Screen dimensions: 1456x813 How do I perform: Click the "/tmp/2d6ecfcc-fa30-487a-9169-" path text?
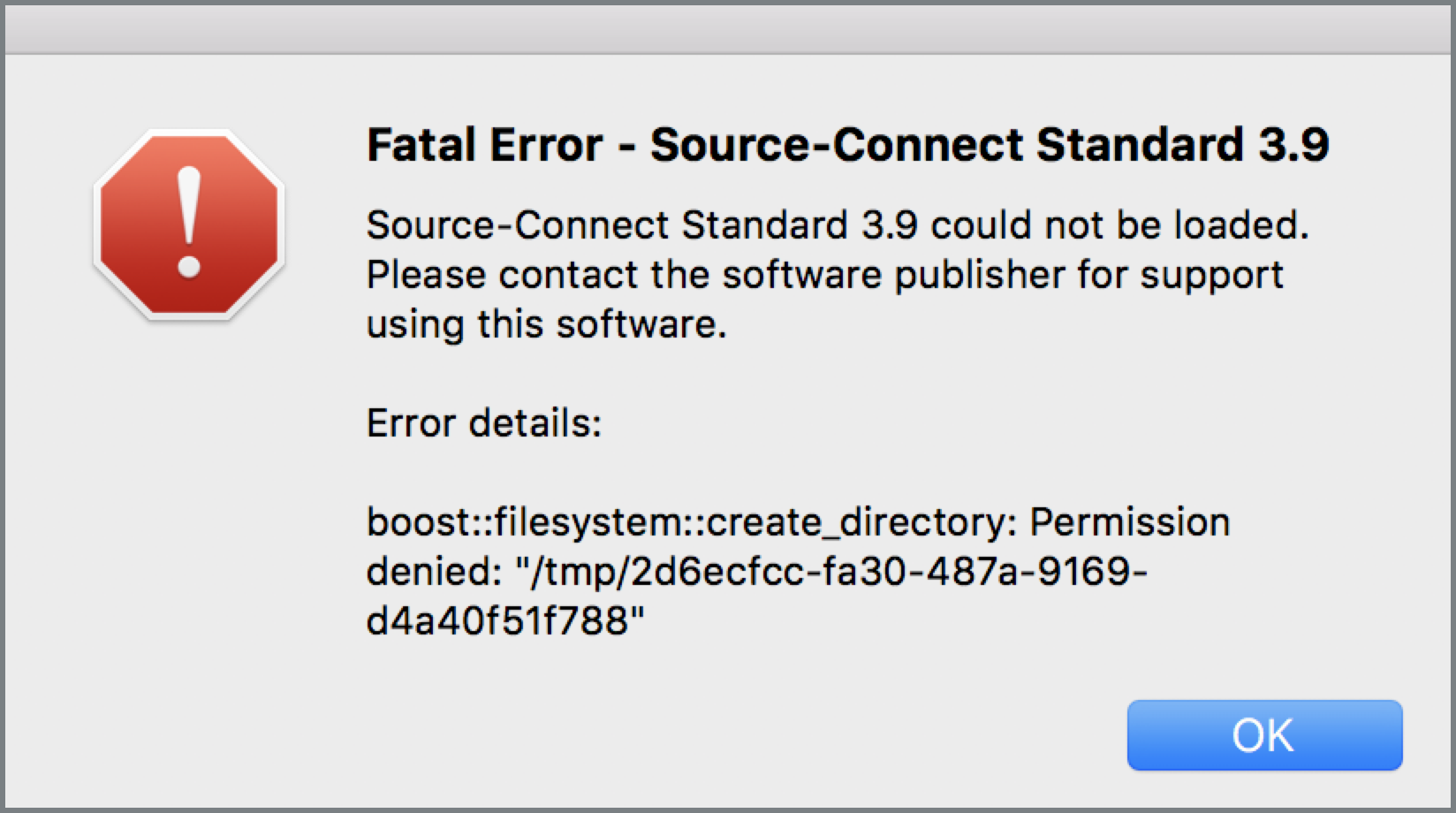click(x=830, y=572)
